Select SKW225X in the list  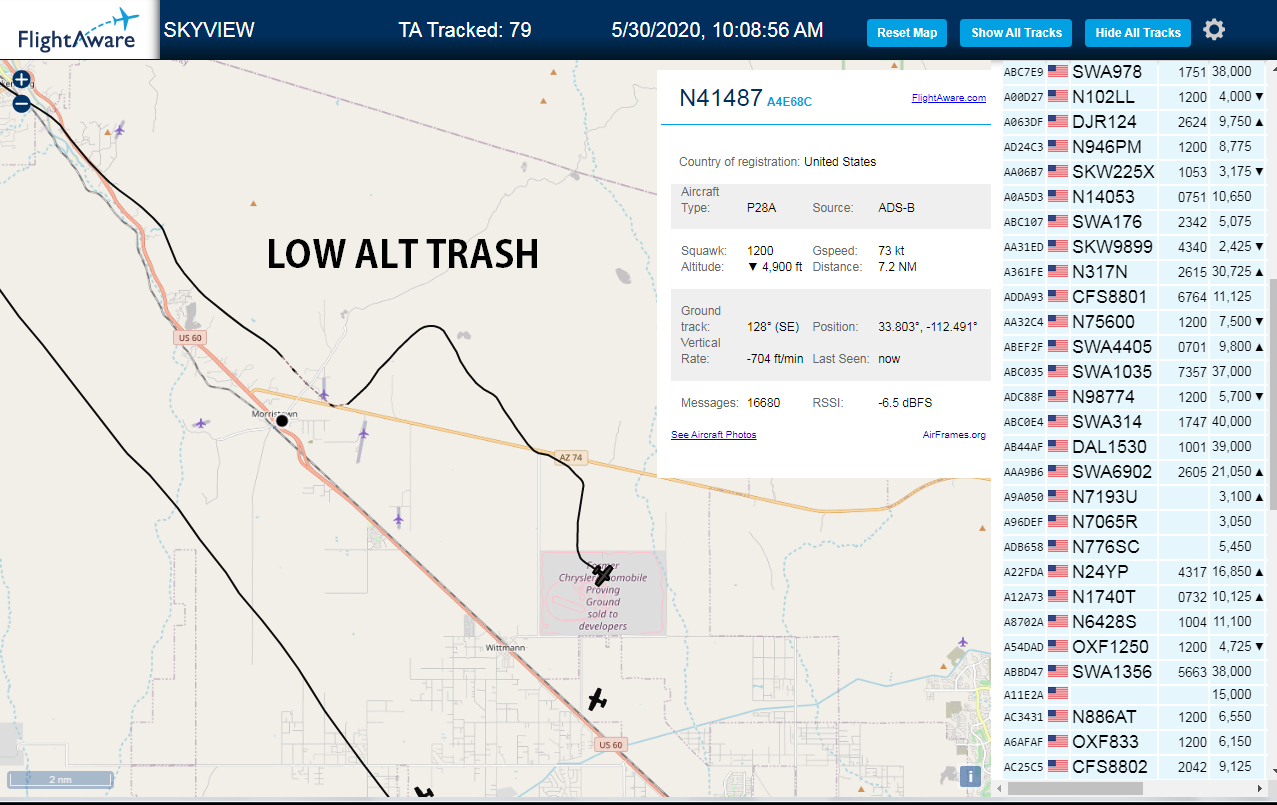pos(1134,172)
